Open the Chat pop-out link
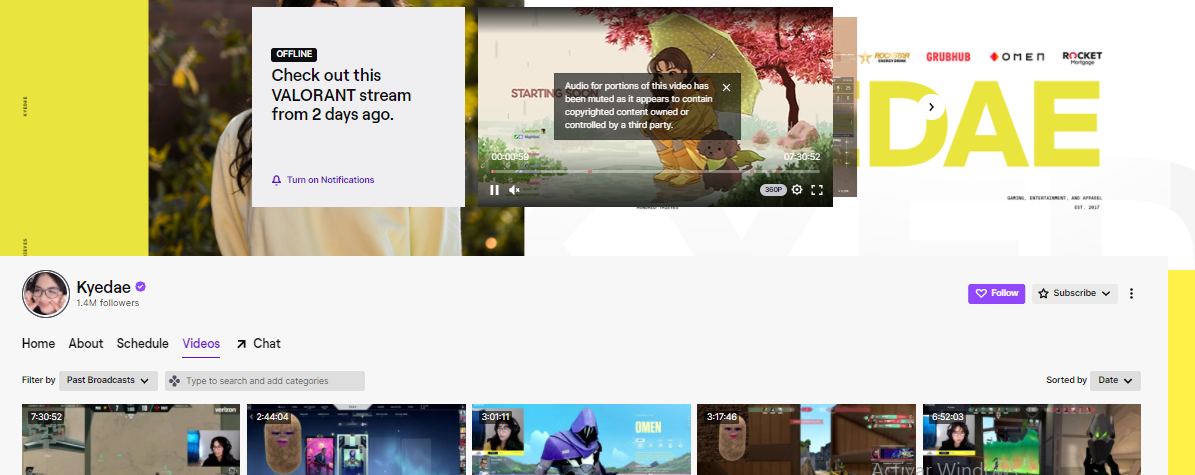This screenshot has width=1195, height=475. coord(258,344)
